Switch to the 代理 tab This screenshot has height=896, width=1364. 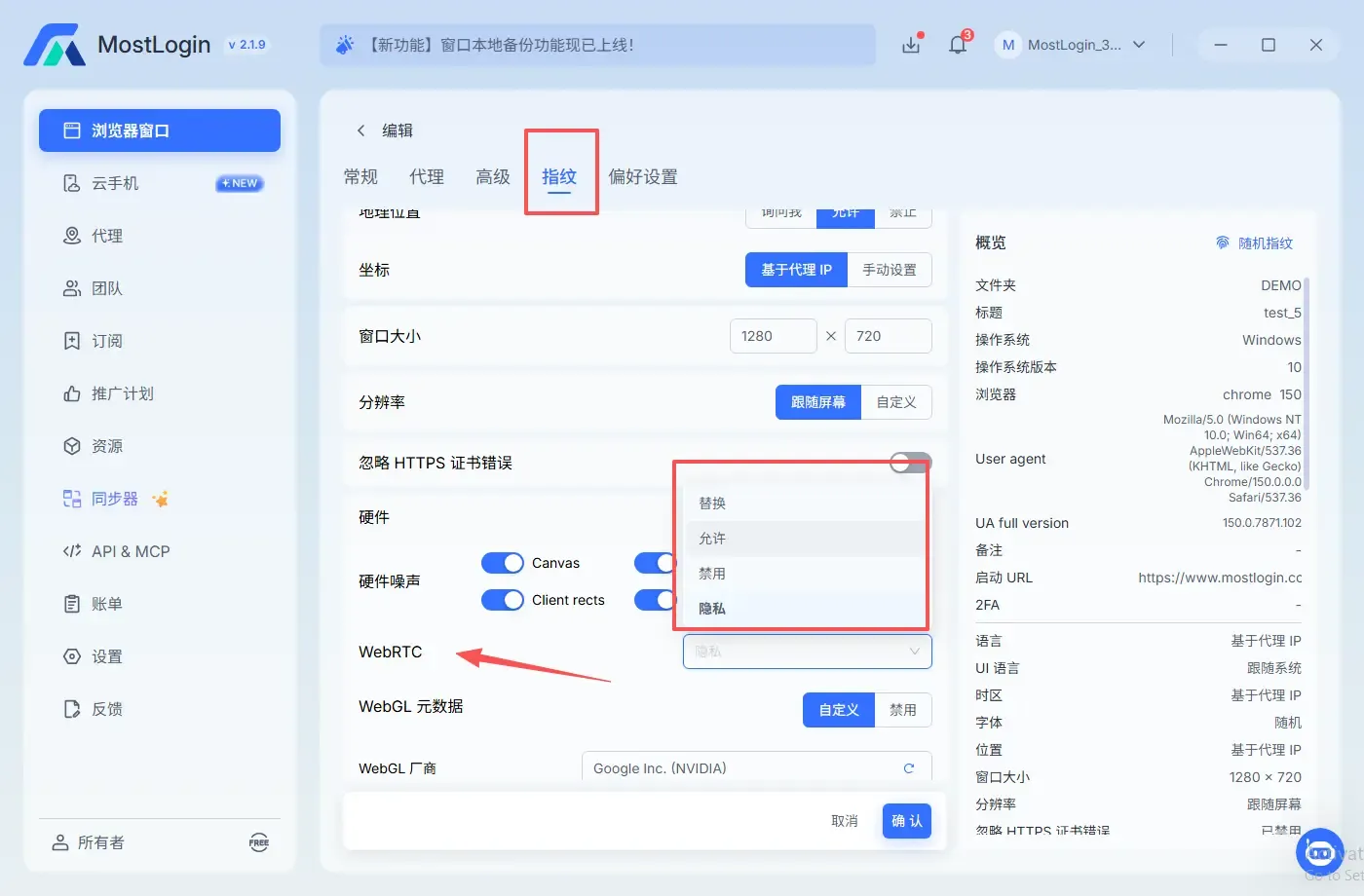[x=427, y=177]
